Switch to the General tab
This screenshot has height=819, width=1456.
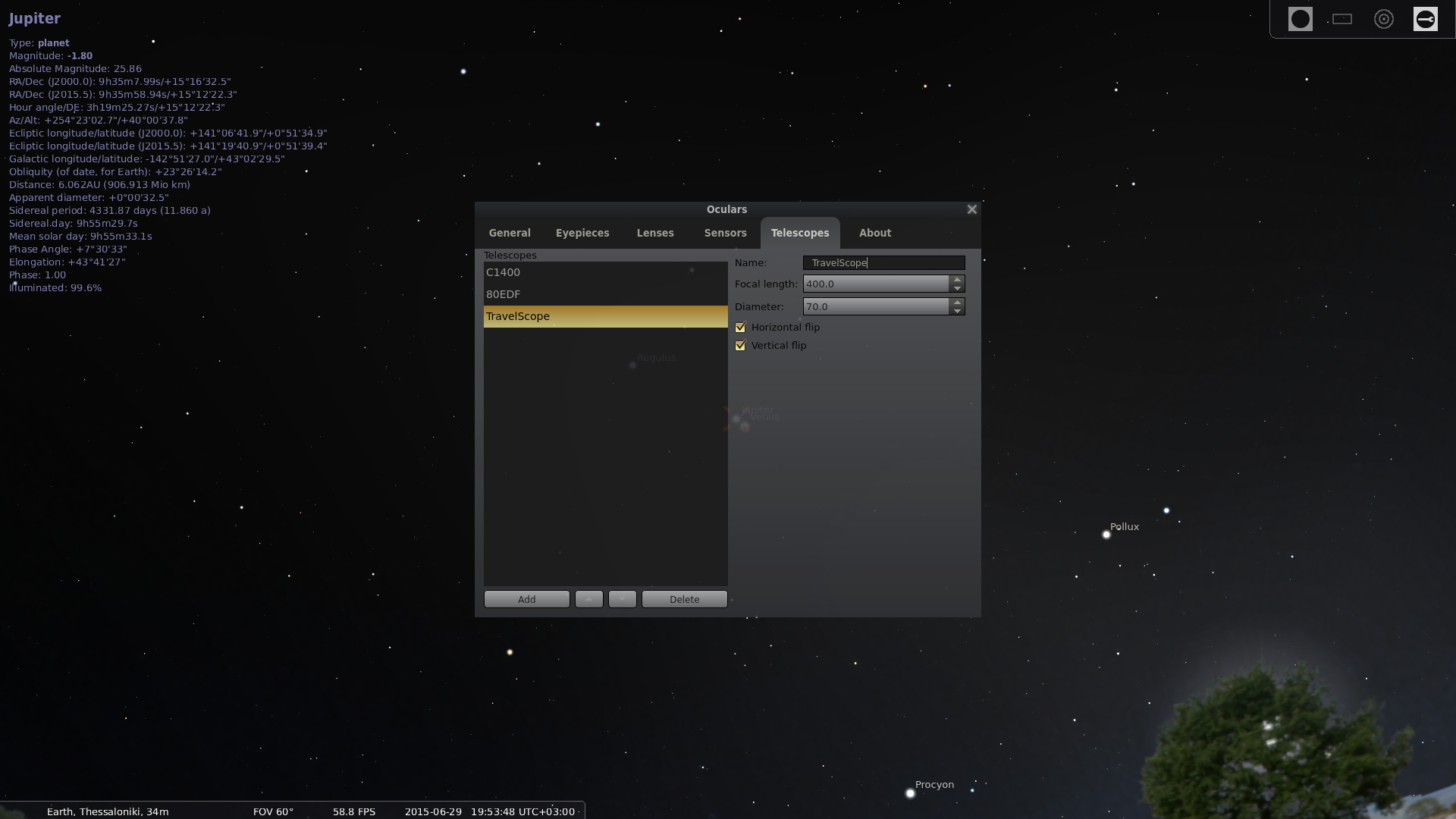coord(510,233)
